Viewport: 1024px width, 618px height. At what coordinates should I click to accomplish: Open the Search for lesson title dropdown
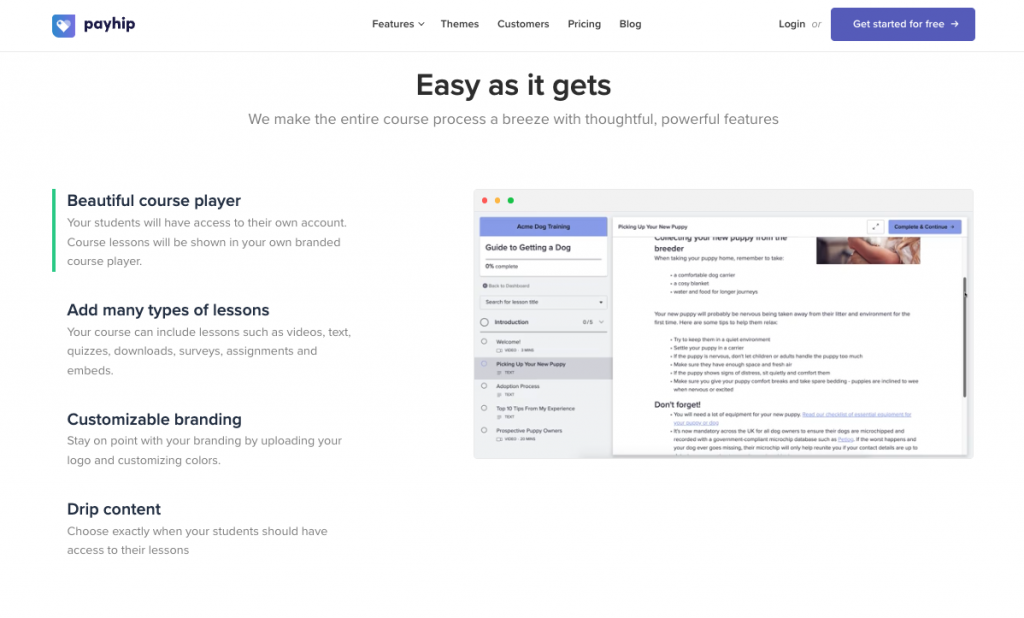(x=543, y=302)
